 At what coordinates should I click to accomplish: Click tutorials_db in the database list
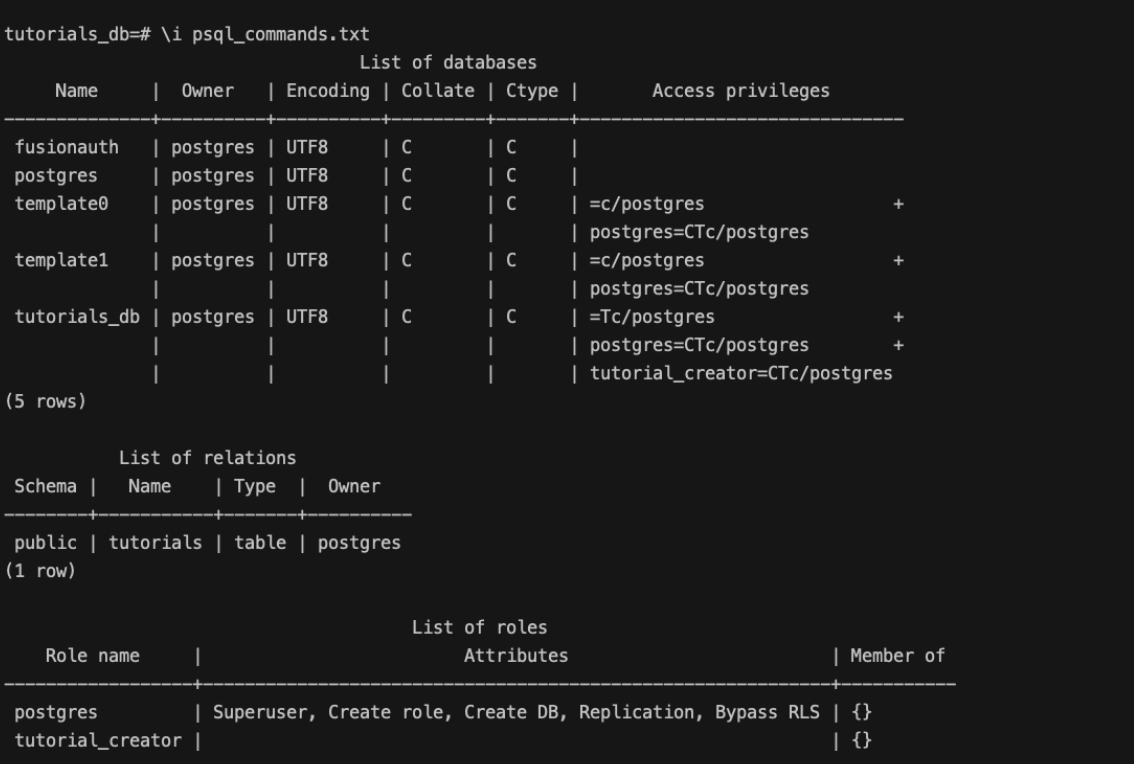[77, 317]
